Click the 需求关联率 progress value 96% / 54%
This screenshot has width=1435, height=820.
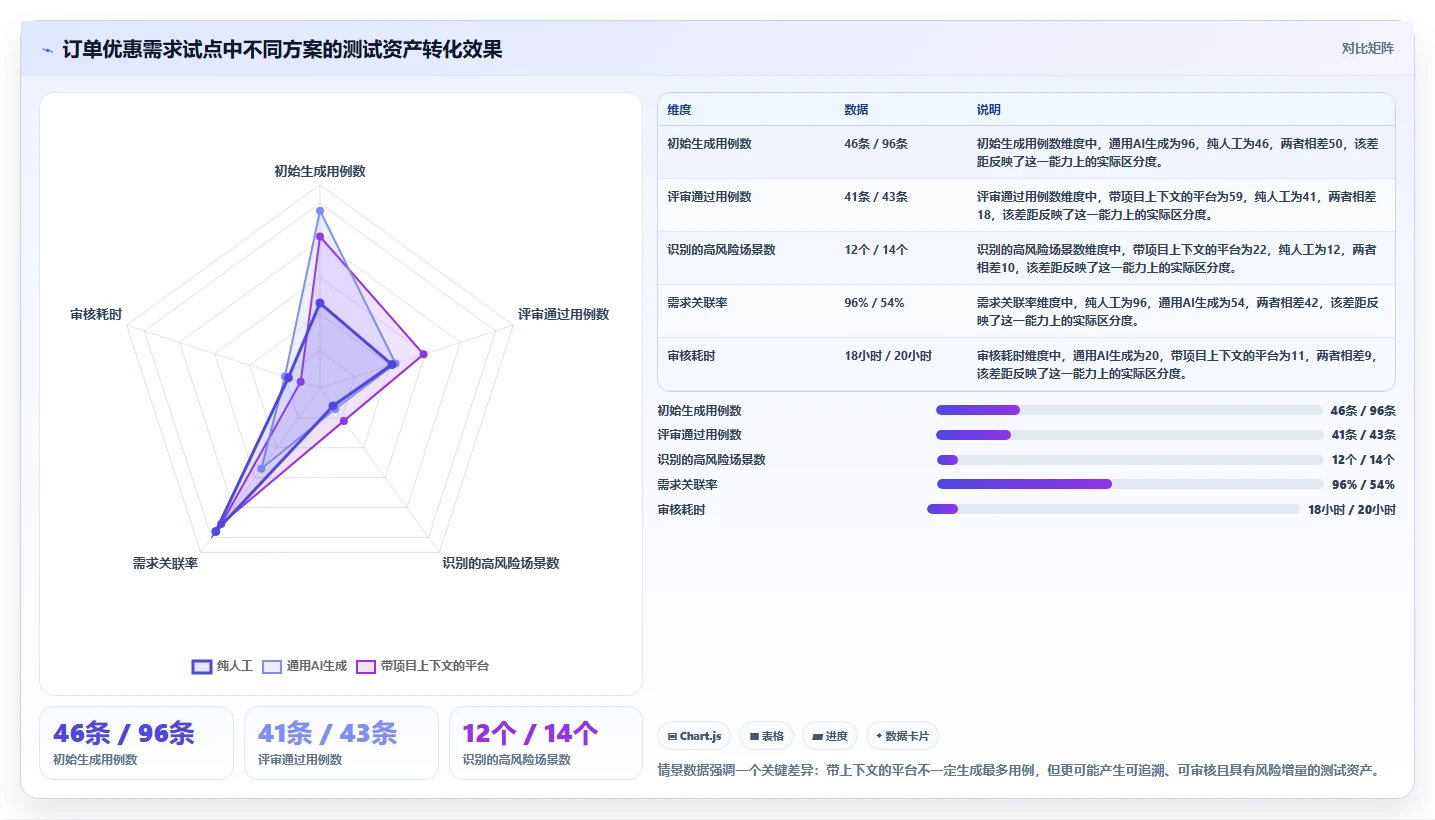tap(1363, 485)
